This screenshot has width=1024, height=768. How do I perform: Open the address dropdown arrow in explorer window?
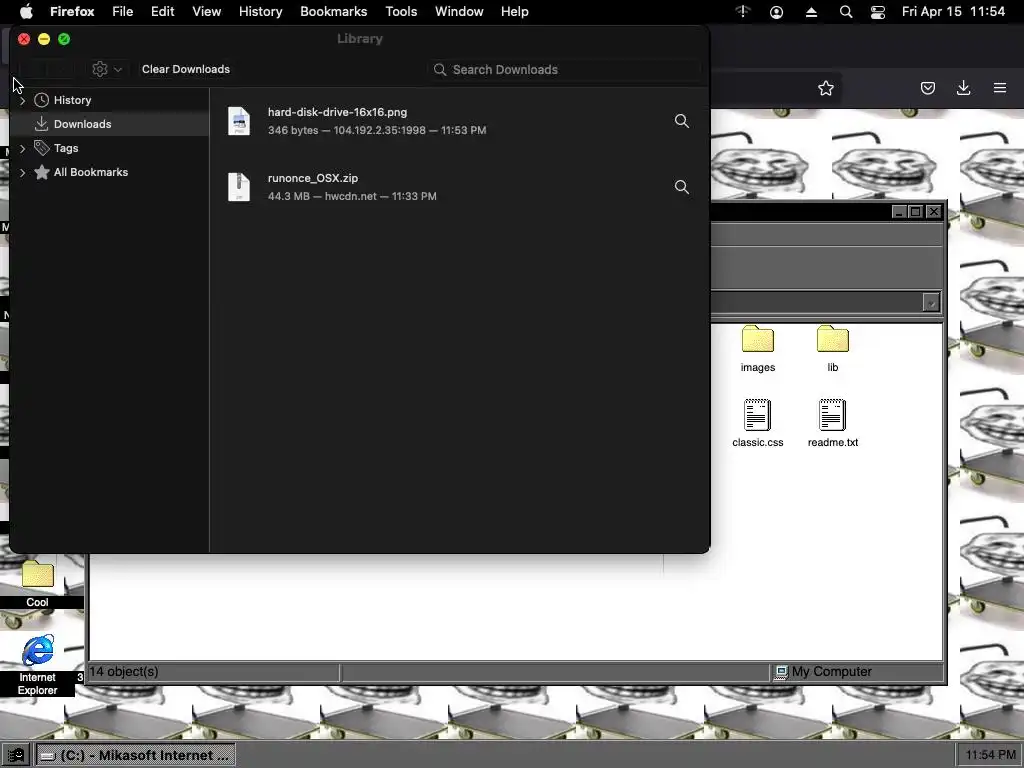coord(931,302)
